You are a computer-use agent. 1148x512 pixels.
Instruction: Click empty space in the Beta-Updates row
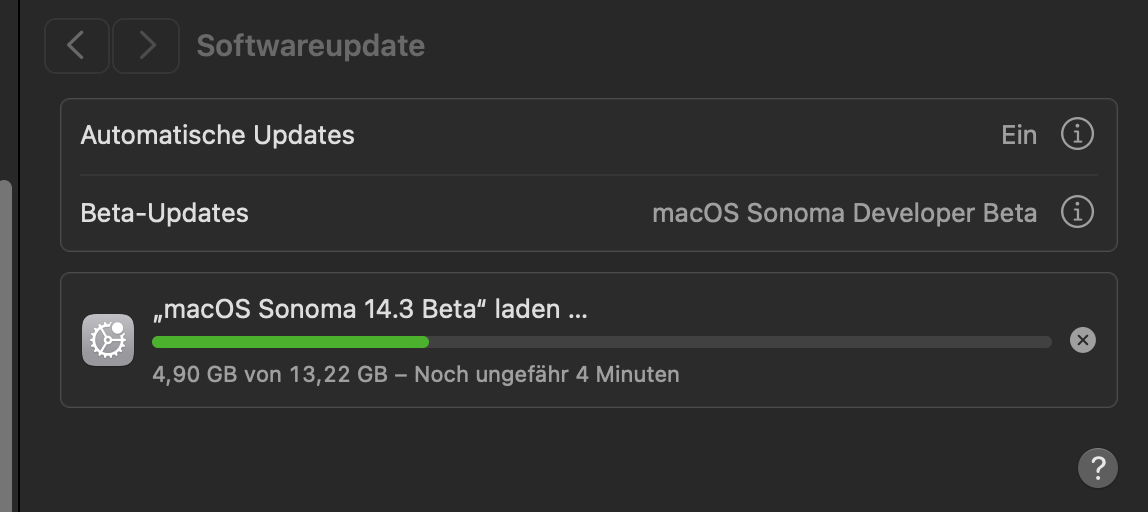pos(450,213)
